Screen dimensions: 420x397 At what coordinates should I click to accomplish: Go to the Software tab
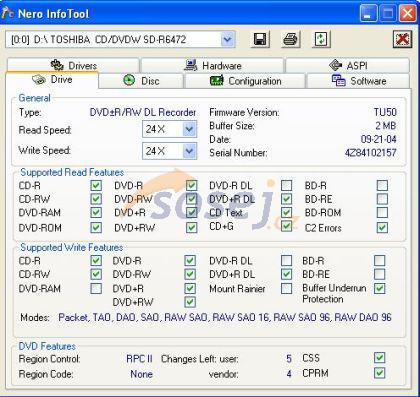pyautogui.click(x=358, y=81)
